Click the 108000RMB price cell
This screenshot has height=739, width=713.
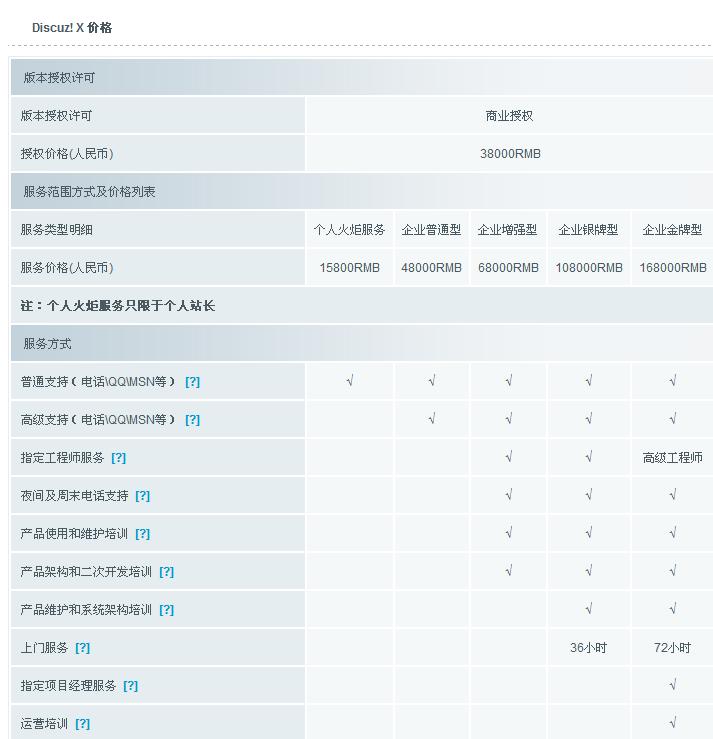pos(589,268)
